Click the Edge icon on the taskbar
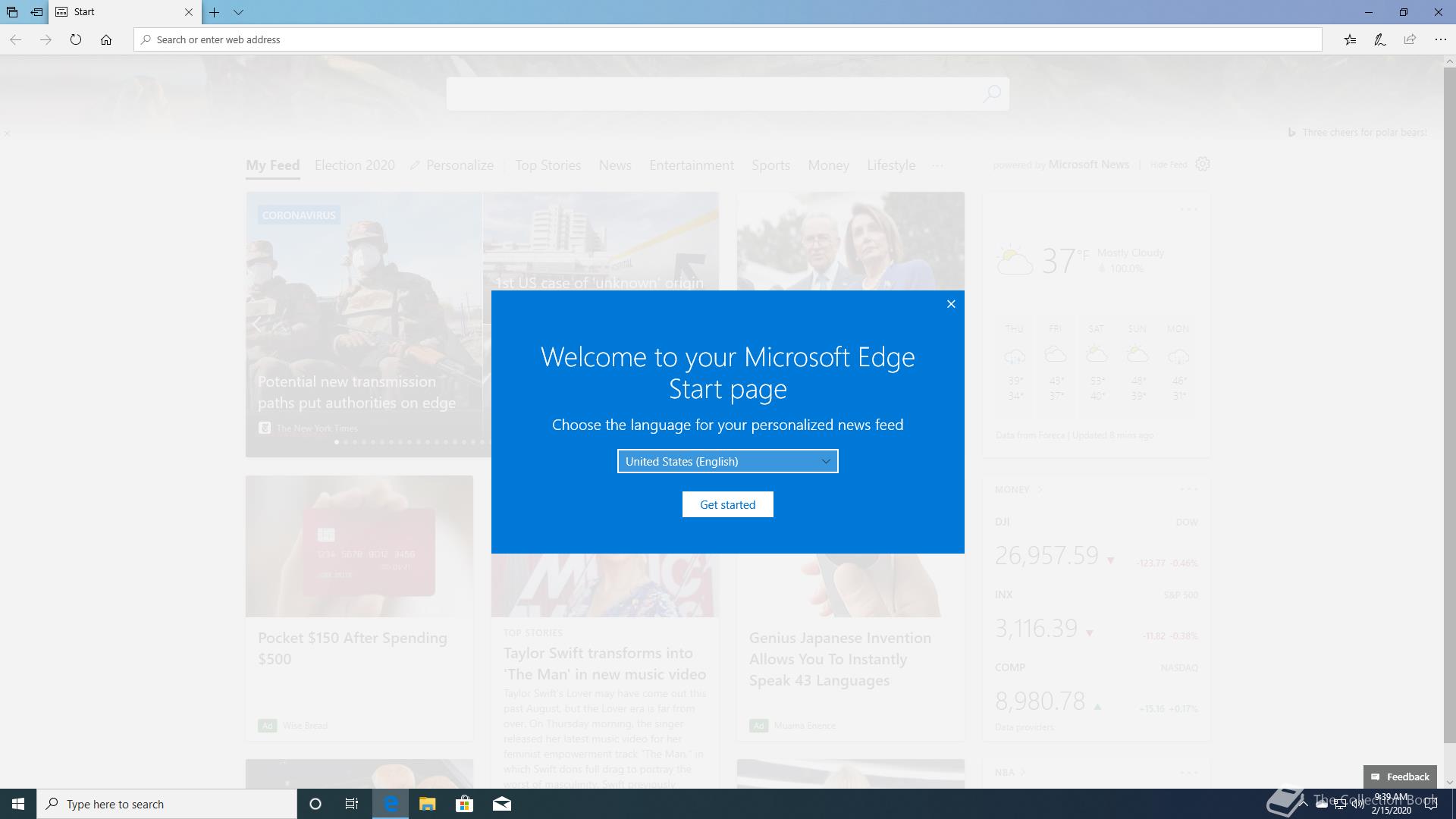Viewport: 1456px width, 819px height. pyautogui.click(x=391, y=804)
